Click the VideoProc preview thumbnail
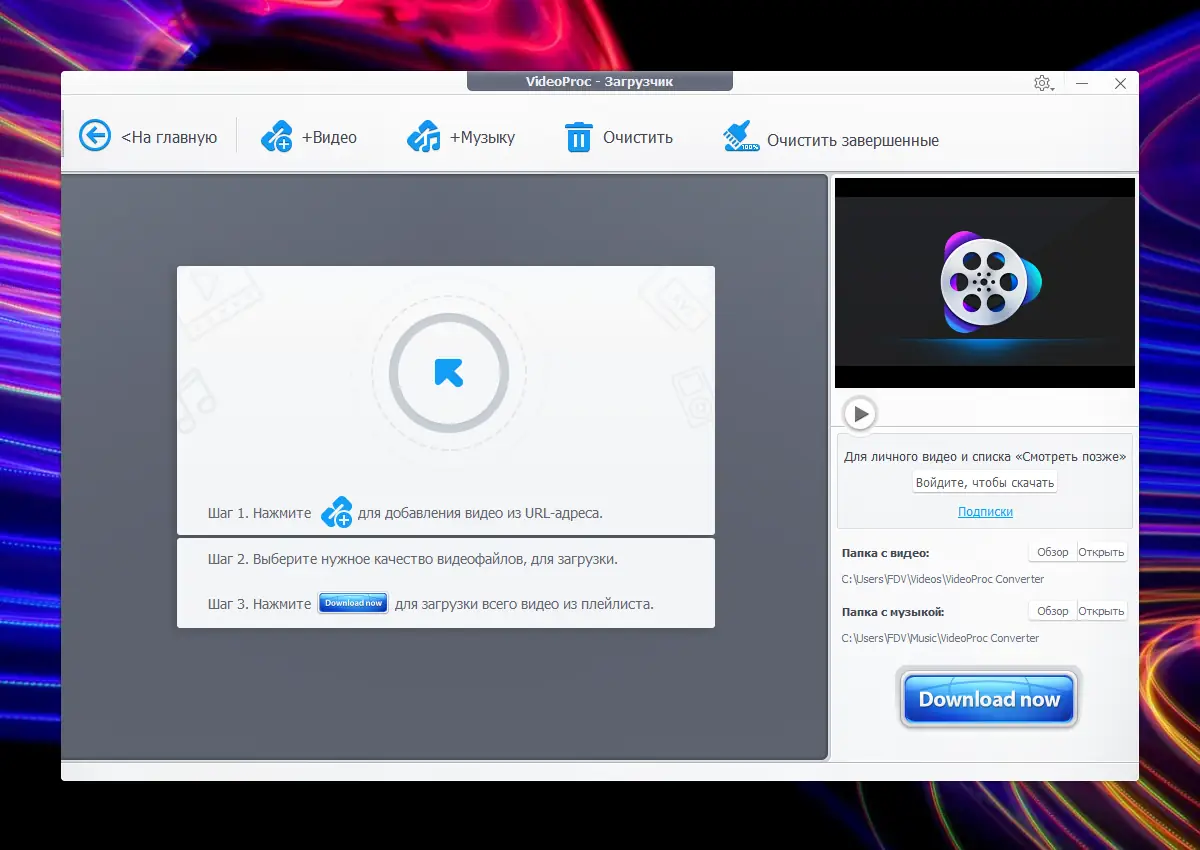1200x850 pixels. [x=985, y=283]
